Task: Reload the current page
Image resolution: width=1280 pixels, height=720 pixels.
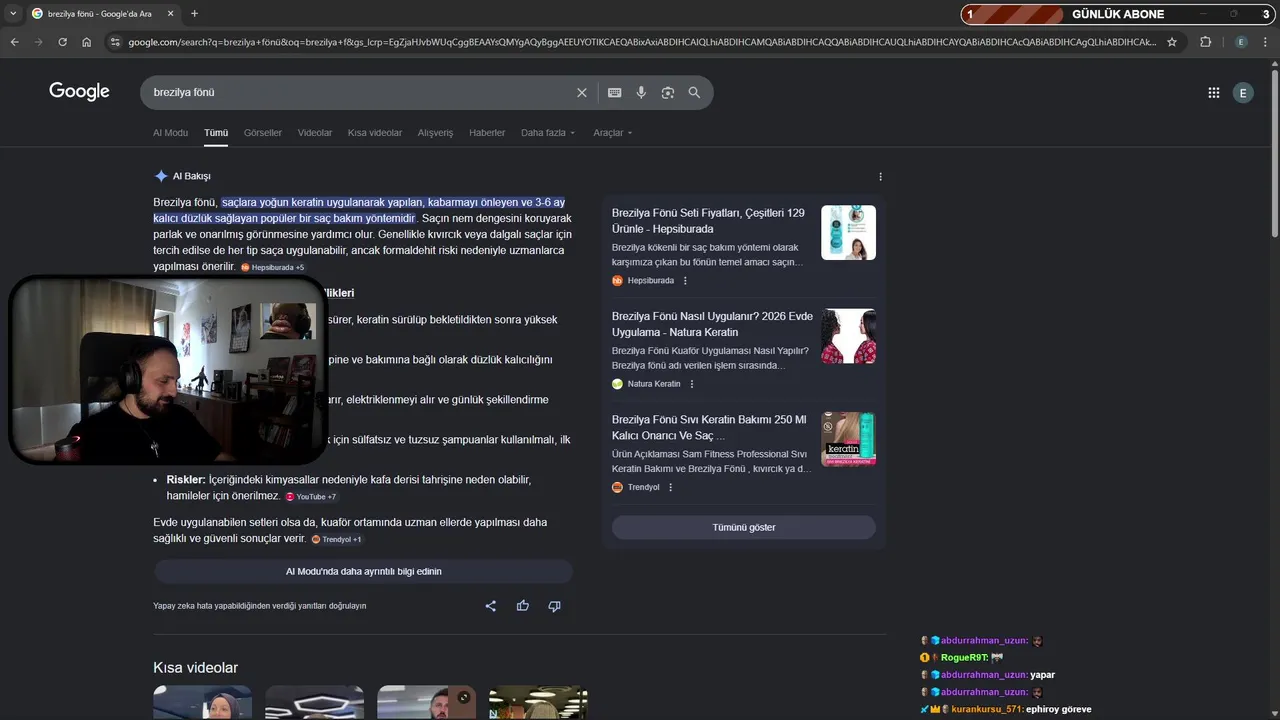Action: [x=62, y=42]
